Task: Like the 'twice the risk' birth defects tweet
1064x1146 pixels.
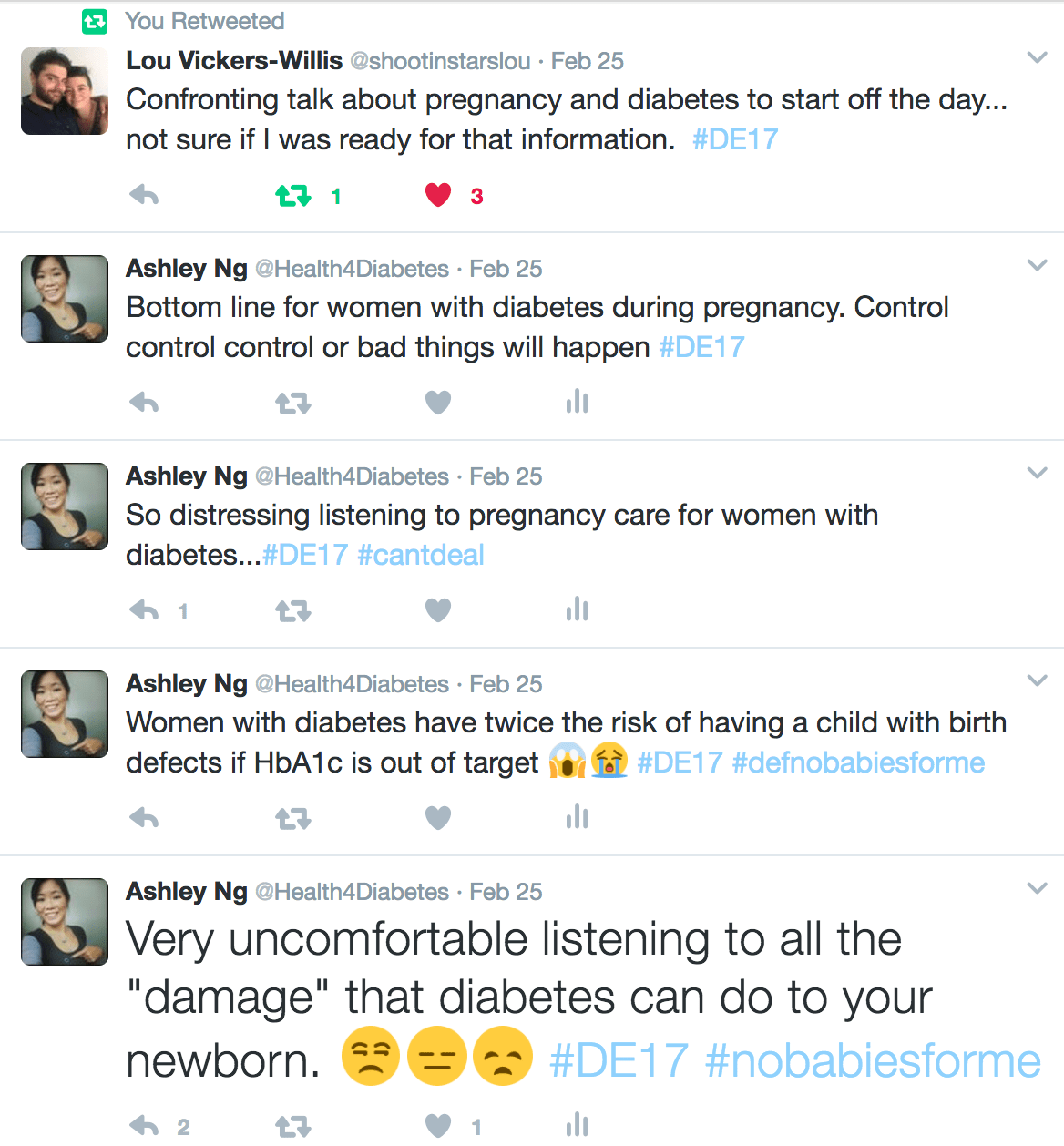Action: pyautogui.click(x=438, y=818)
